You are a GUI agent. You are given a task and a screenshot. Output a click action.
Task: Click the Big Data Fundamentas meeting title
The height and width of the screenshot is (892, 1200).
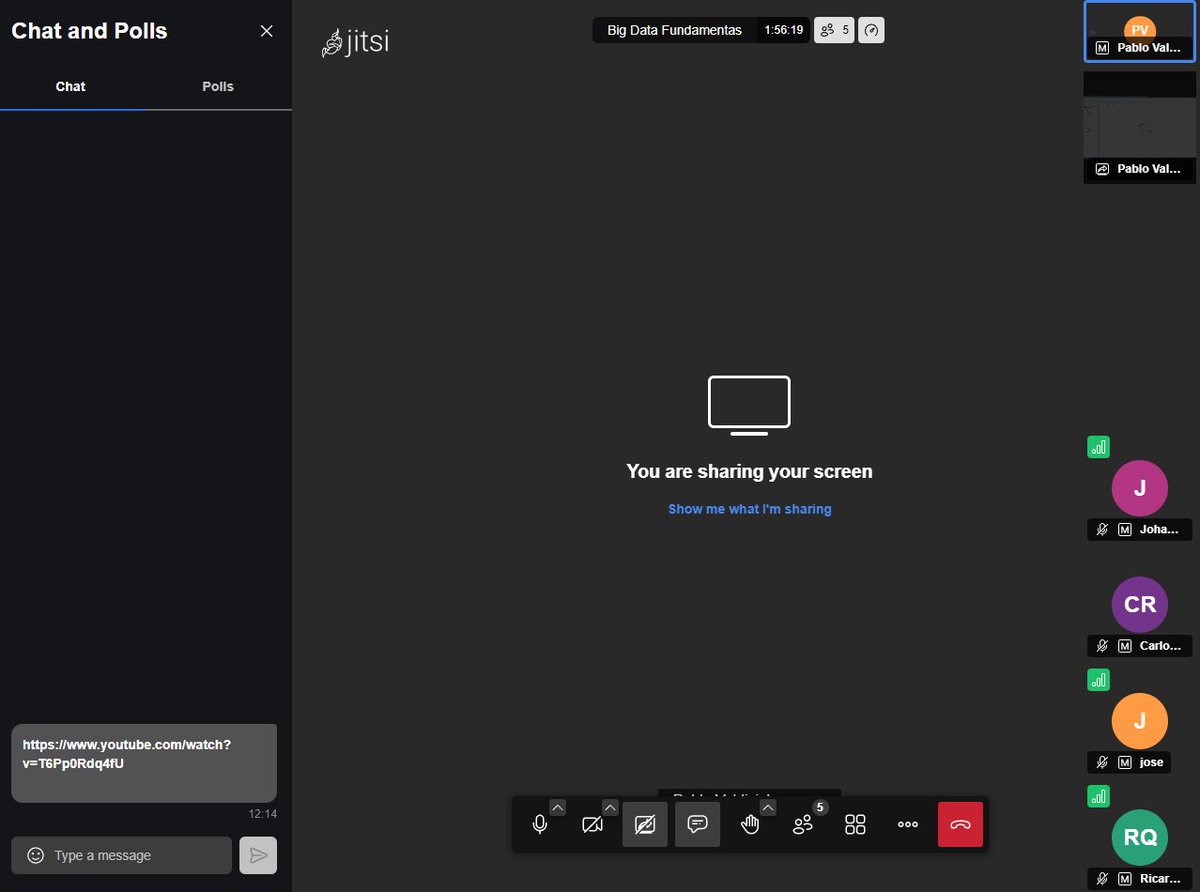point(675,30)
